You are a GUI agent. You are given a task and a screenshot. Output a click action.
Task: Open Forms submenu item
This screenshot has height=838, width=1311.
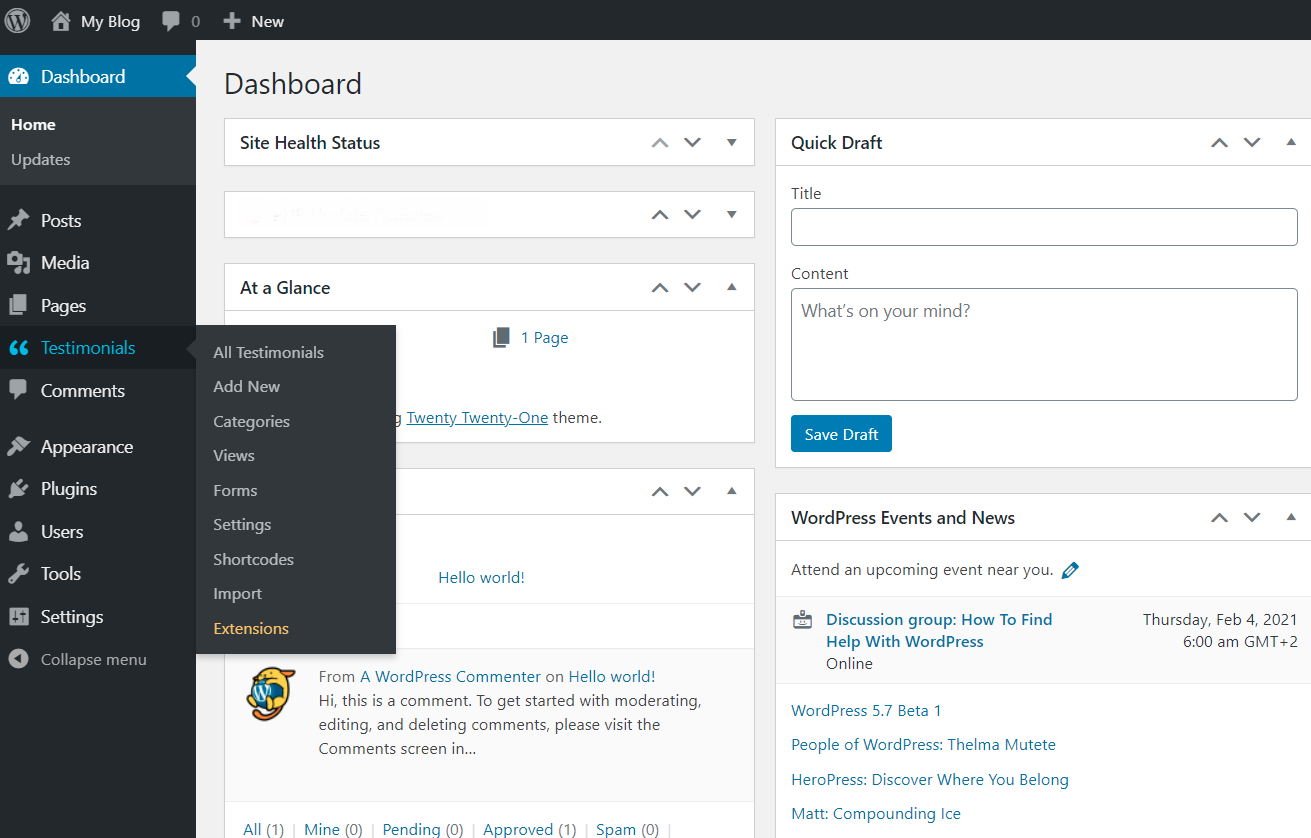[235, 491]
